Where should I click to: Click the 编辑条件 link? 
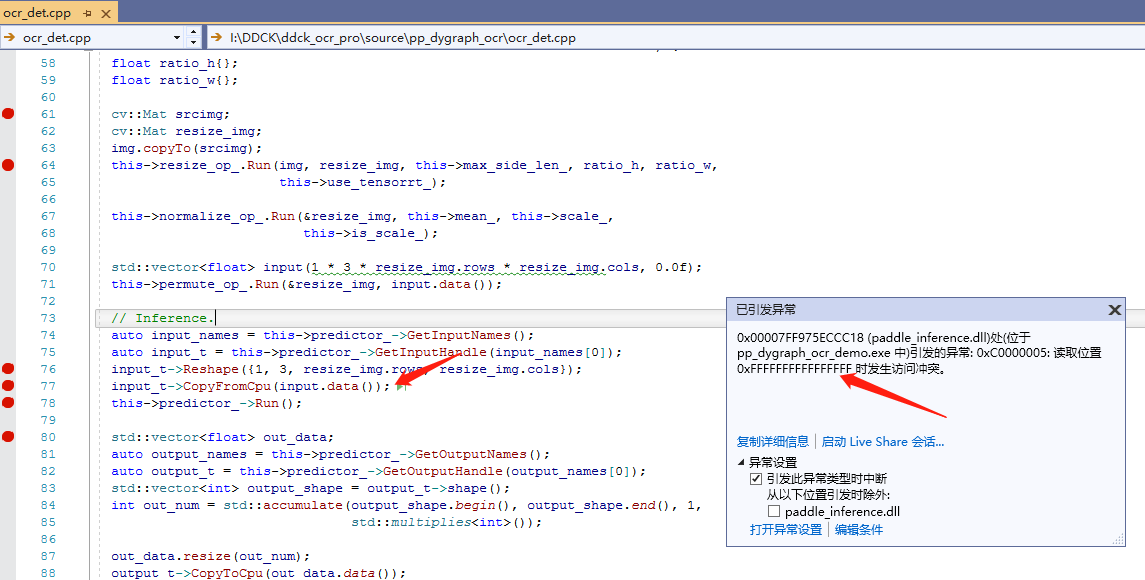pyautogui.click(x=859, y=530)
